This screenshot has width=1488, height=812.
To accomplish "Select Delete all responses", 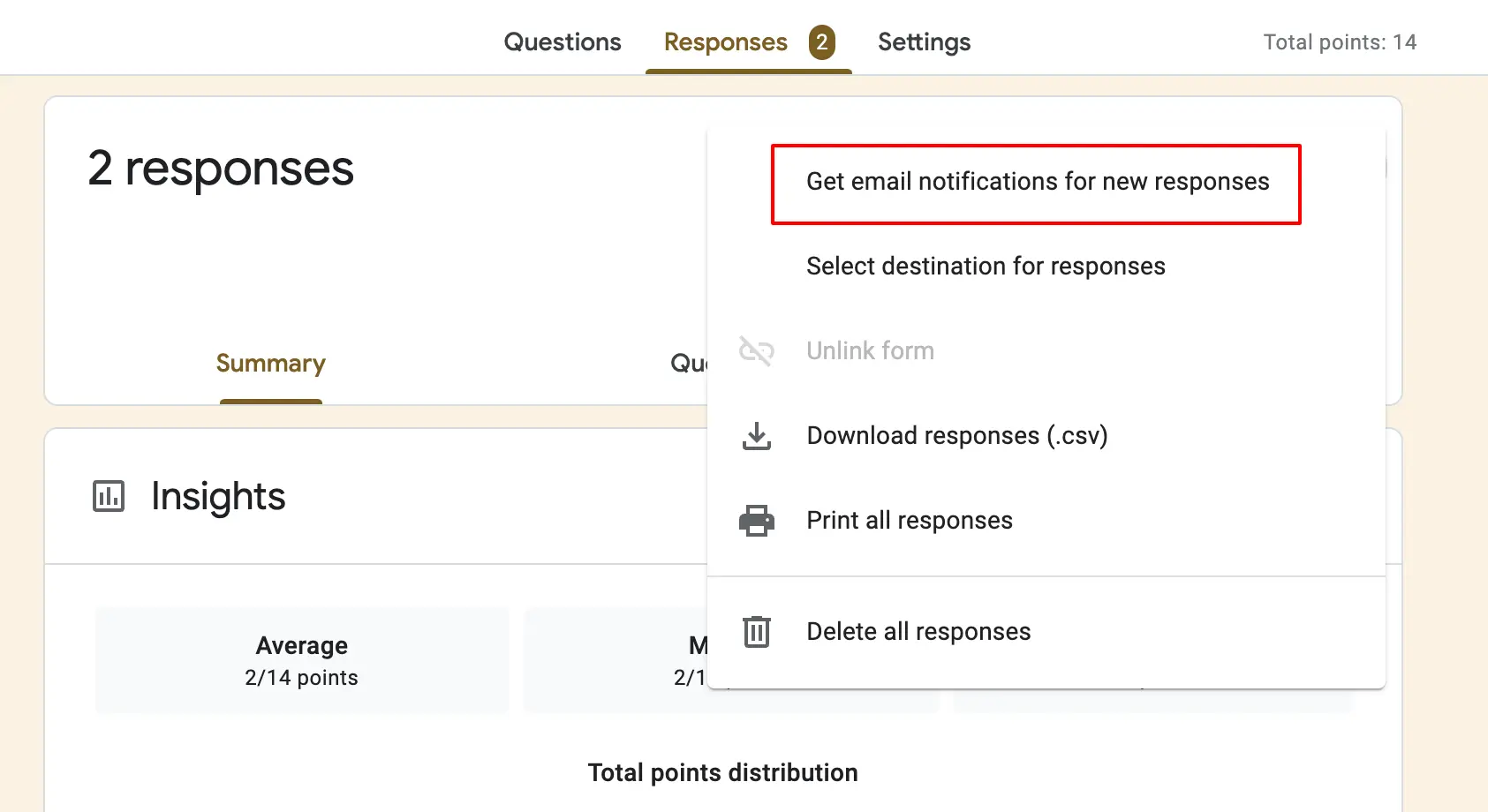I will pos(918,631).
